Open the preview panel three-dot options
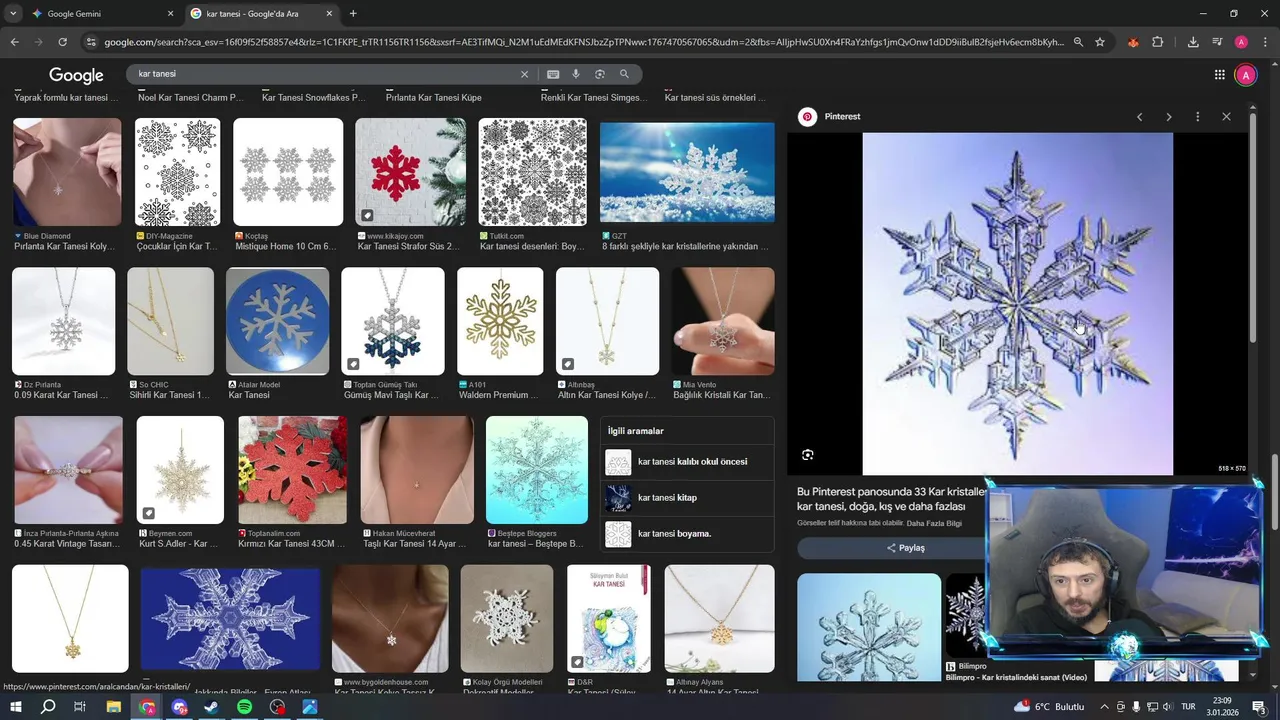 [1197, 117]
